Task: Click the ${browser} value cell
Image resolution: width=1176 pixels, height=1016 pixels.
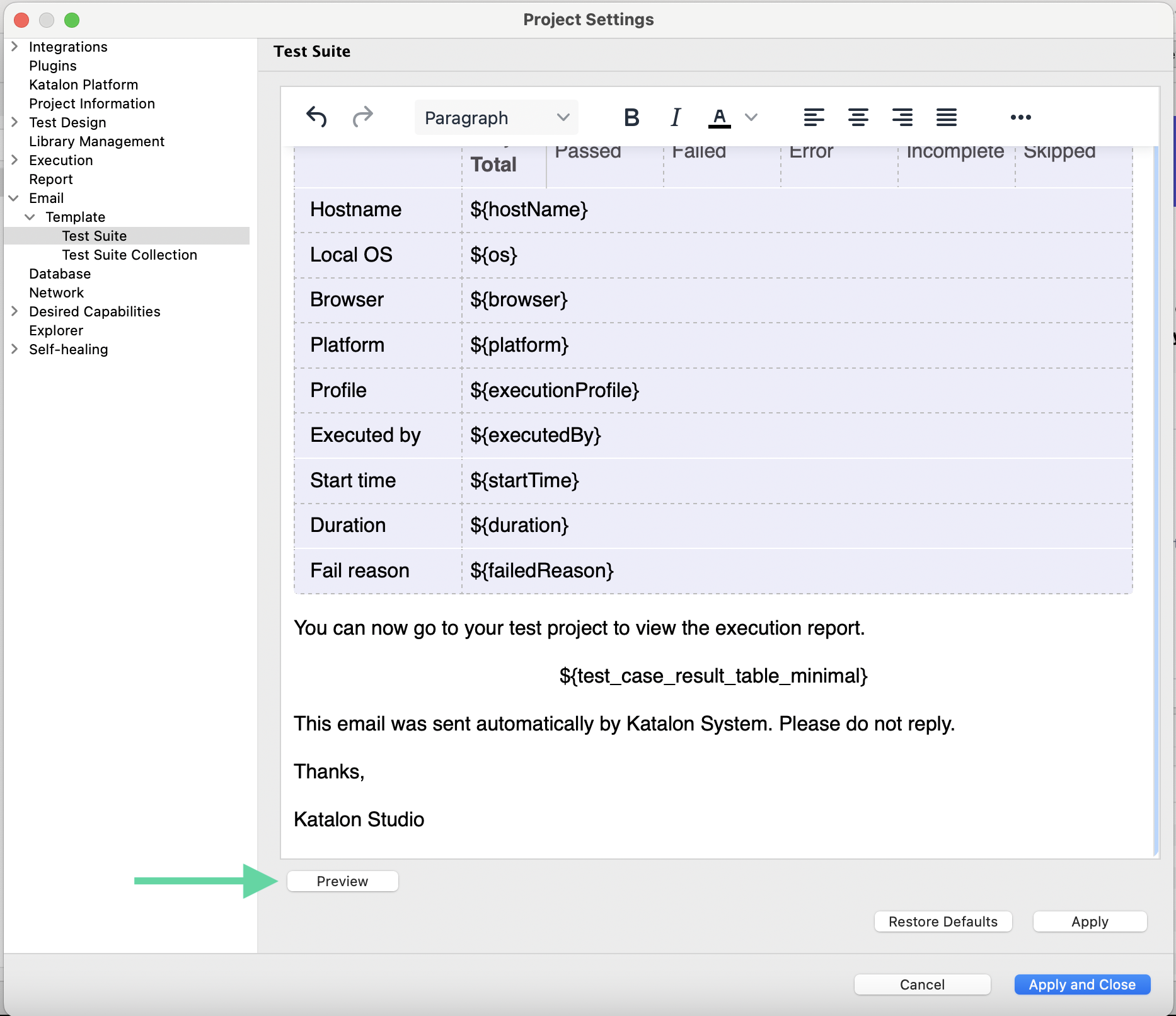Action: coord(797,300)
